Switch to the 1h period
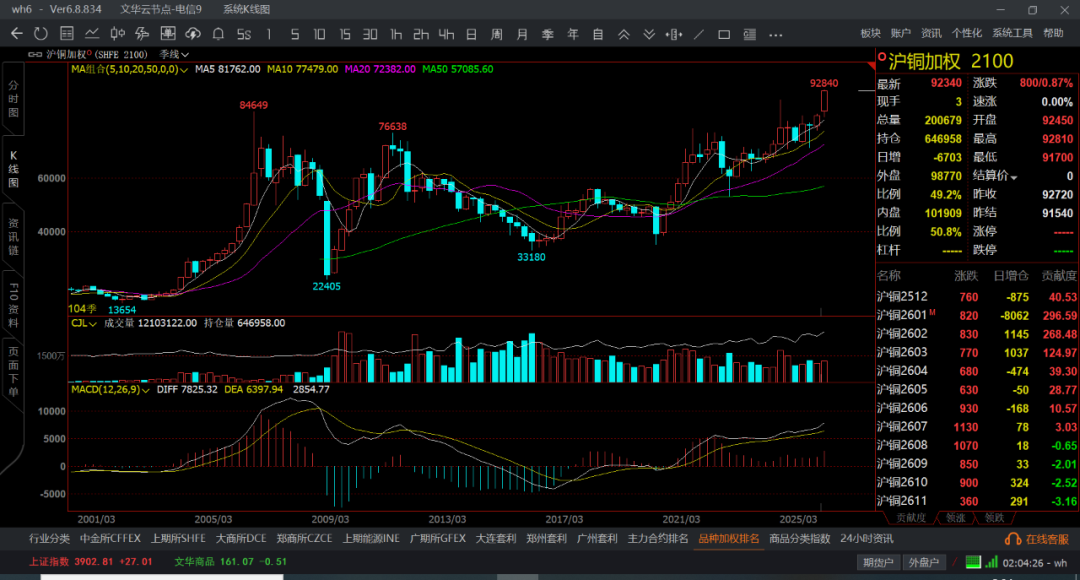This screenshot has height=580, width=1080. [396, 34]
